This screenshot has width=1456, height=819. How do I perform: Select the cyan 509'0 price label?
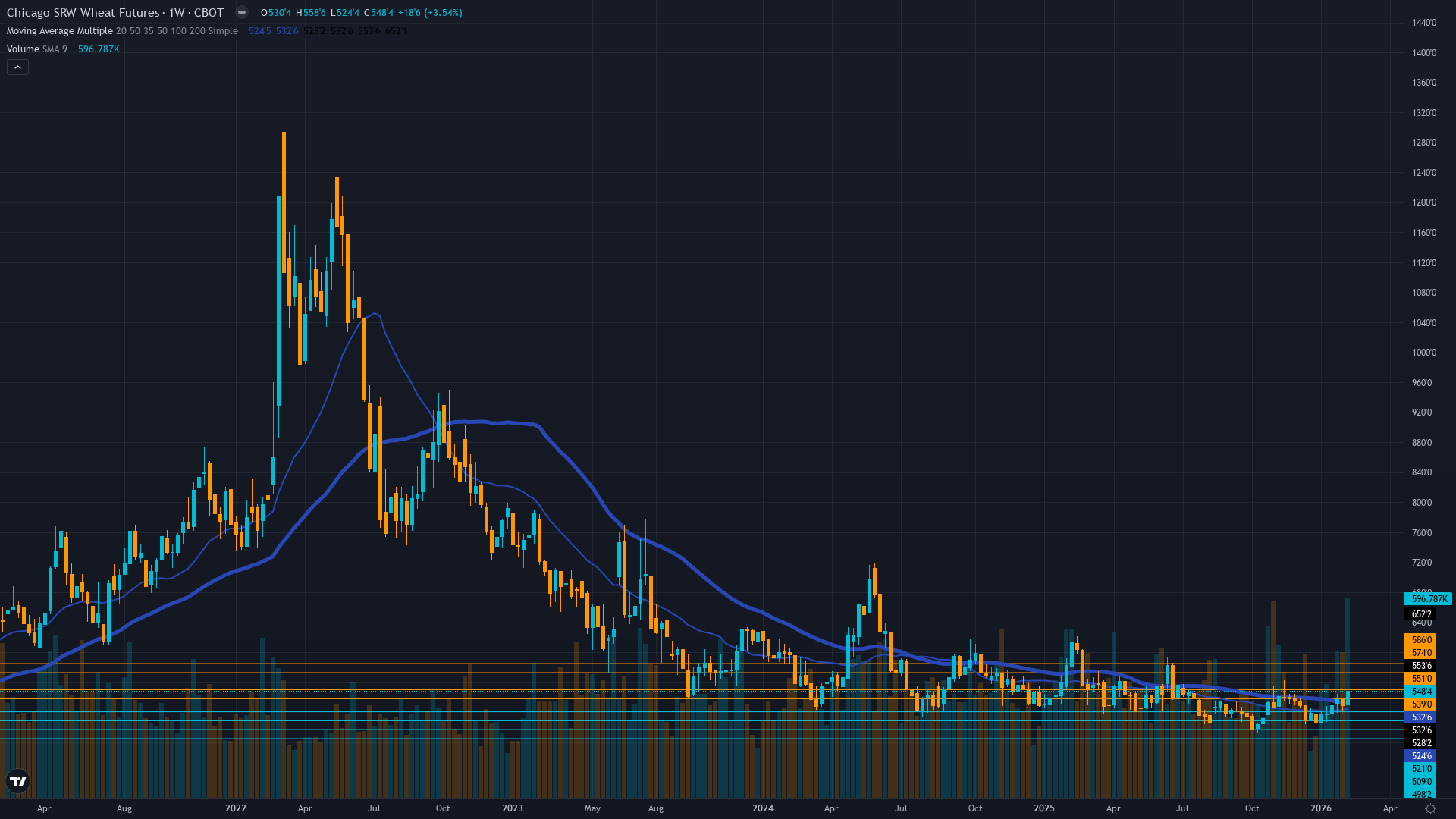[1420, 782]
